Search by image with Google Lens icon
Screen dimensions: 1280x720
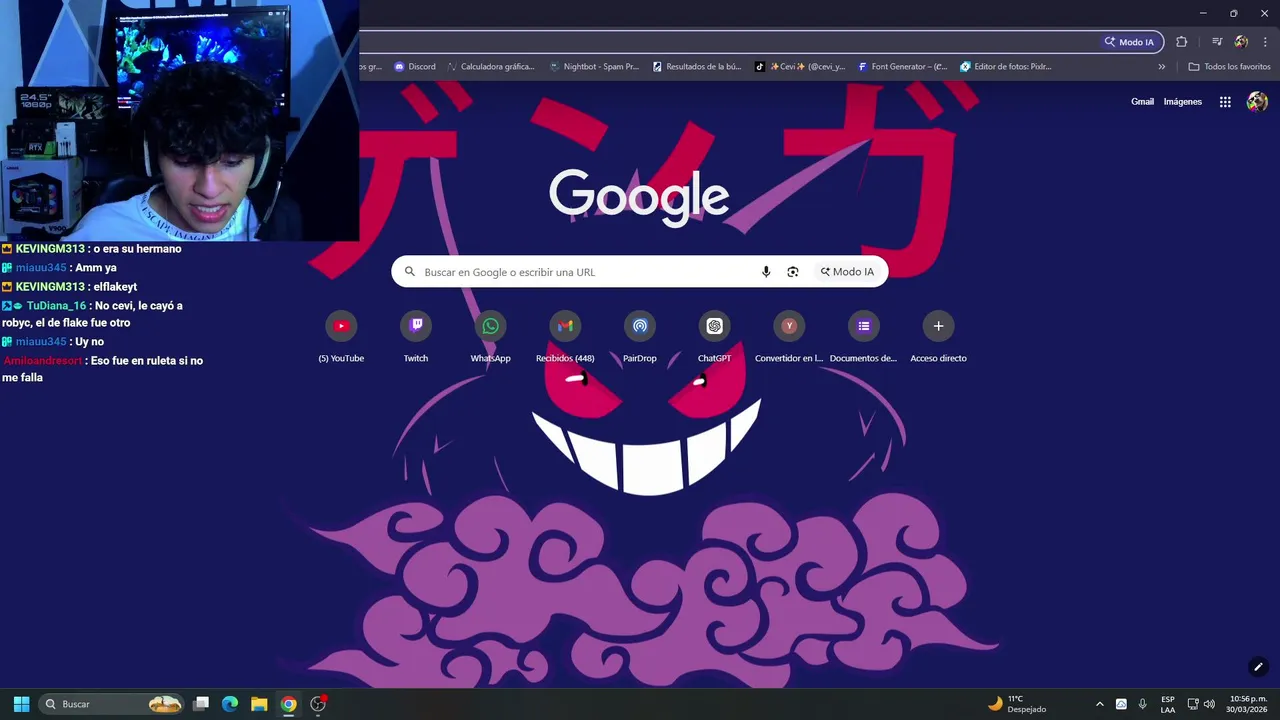(793, 272)
